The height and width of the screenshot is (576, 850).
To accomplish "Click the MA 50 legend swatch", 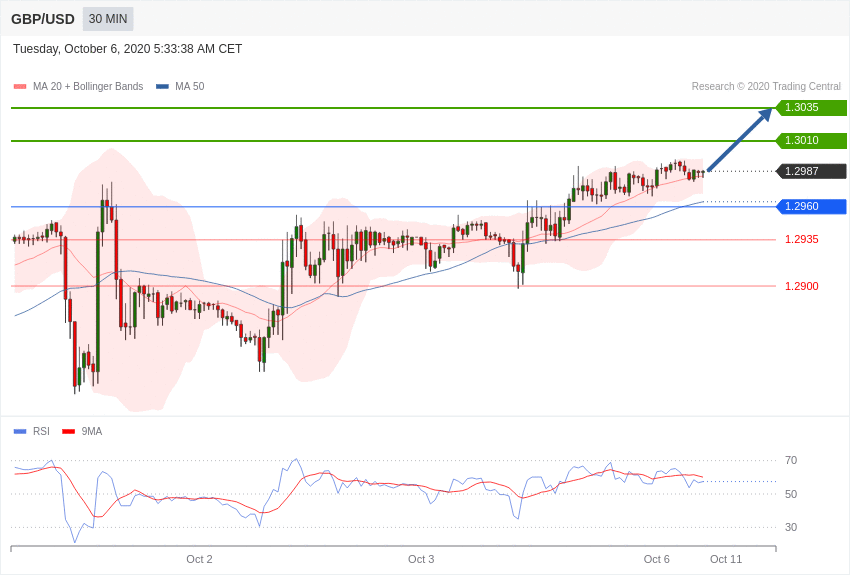I will pos(162,86).
